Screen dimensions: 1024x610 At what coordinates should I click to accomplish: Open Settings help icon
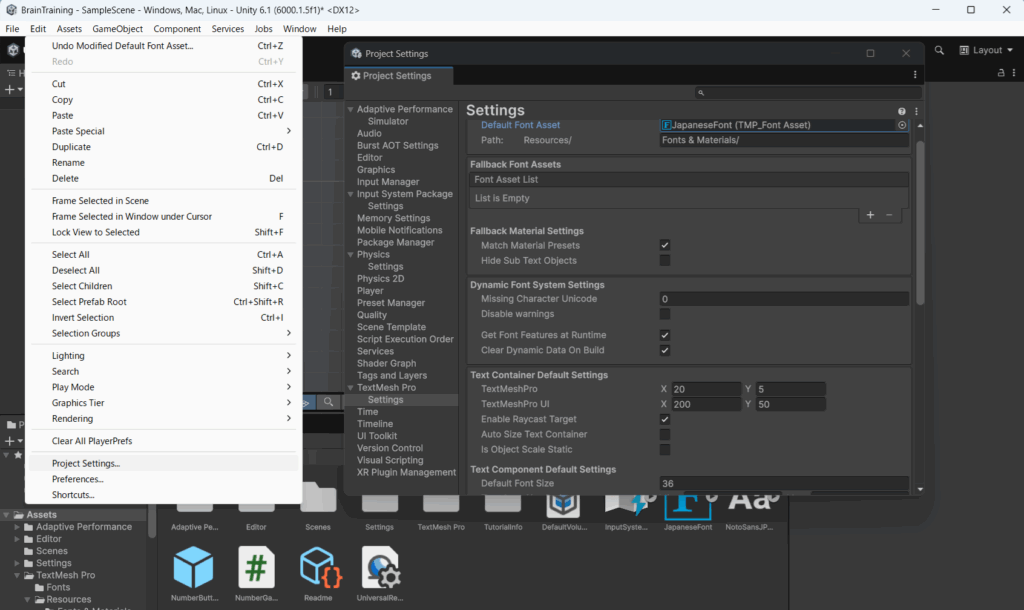tap(902, 111)
